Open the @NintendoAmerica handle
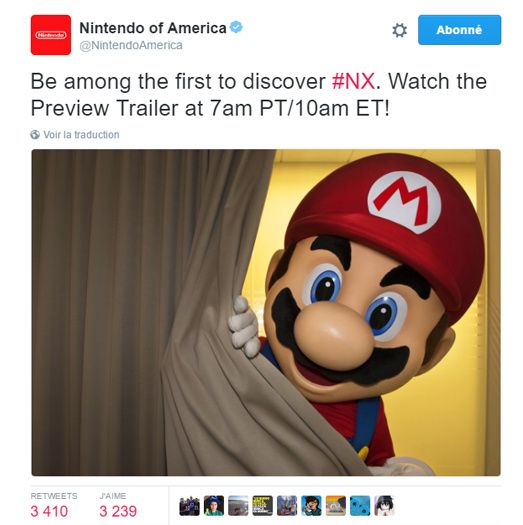523x525 pixels. [131, 45]
